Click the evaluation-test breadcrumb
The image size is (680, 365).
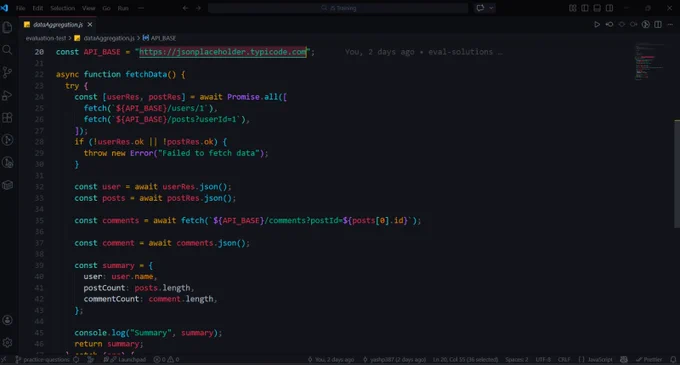(x=46, y=38)
